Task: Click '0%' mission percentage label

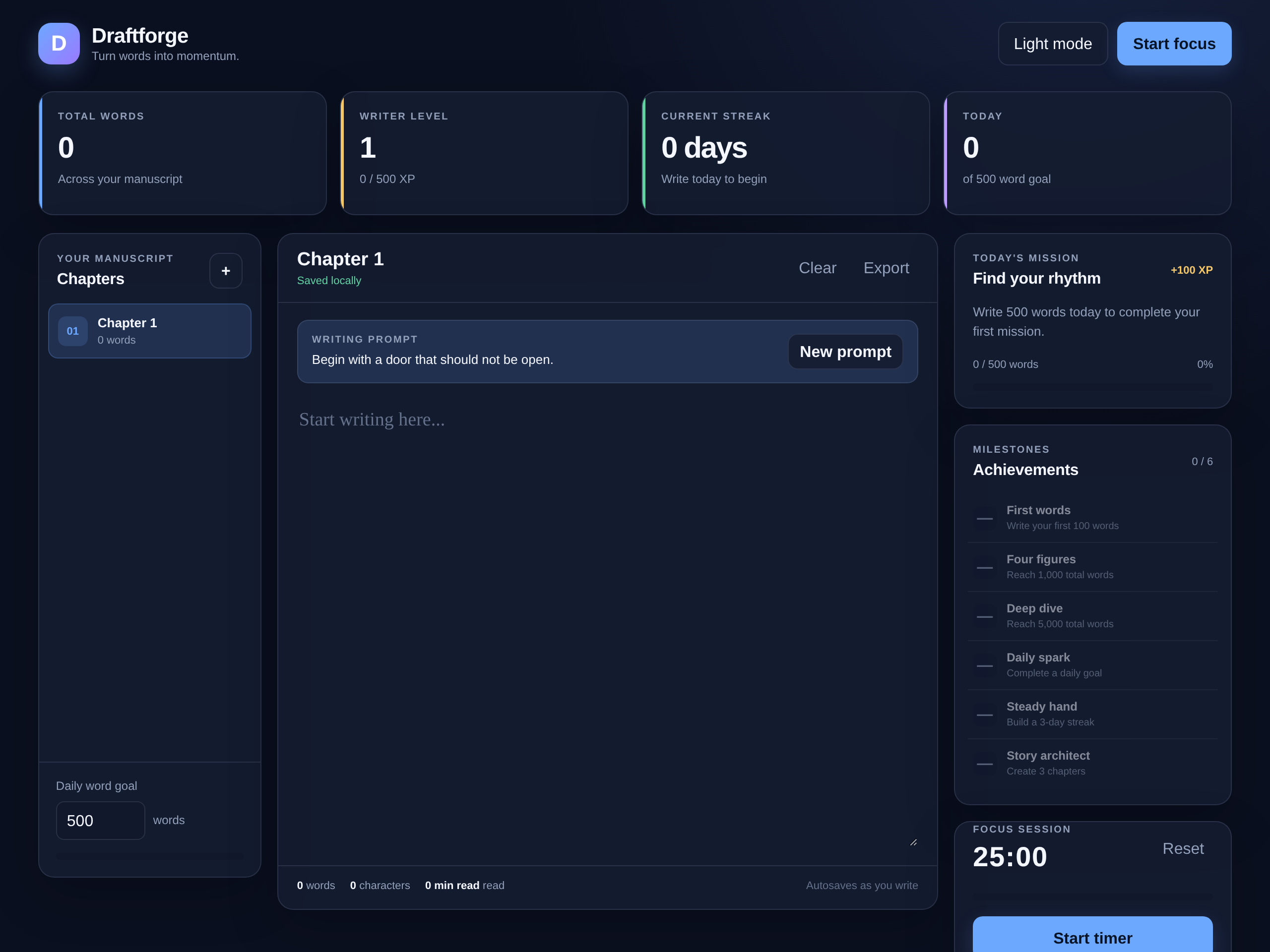Action: pyautogui.click(x=1205, y=364)
